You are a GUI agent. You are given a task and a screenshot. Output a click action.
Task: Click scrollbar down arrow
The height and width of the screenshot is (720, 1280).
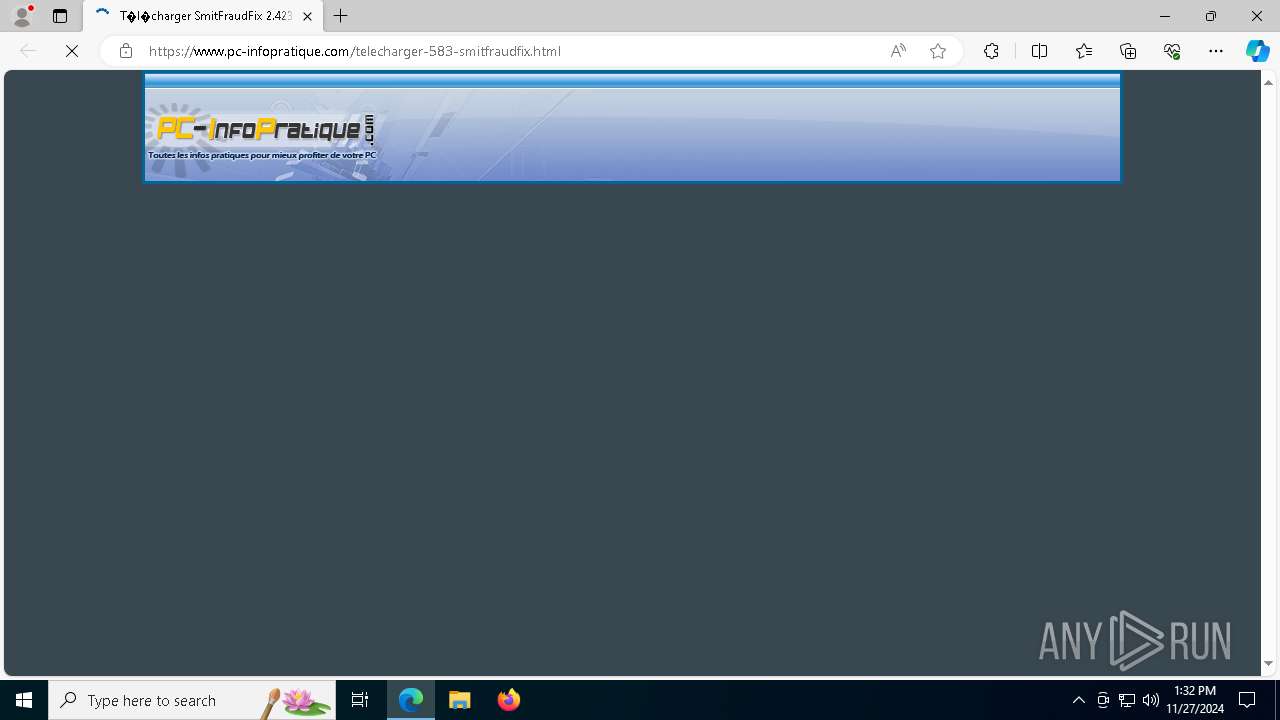tap(1268, 664)
